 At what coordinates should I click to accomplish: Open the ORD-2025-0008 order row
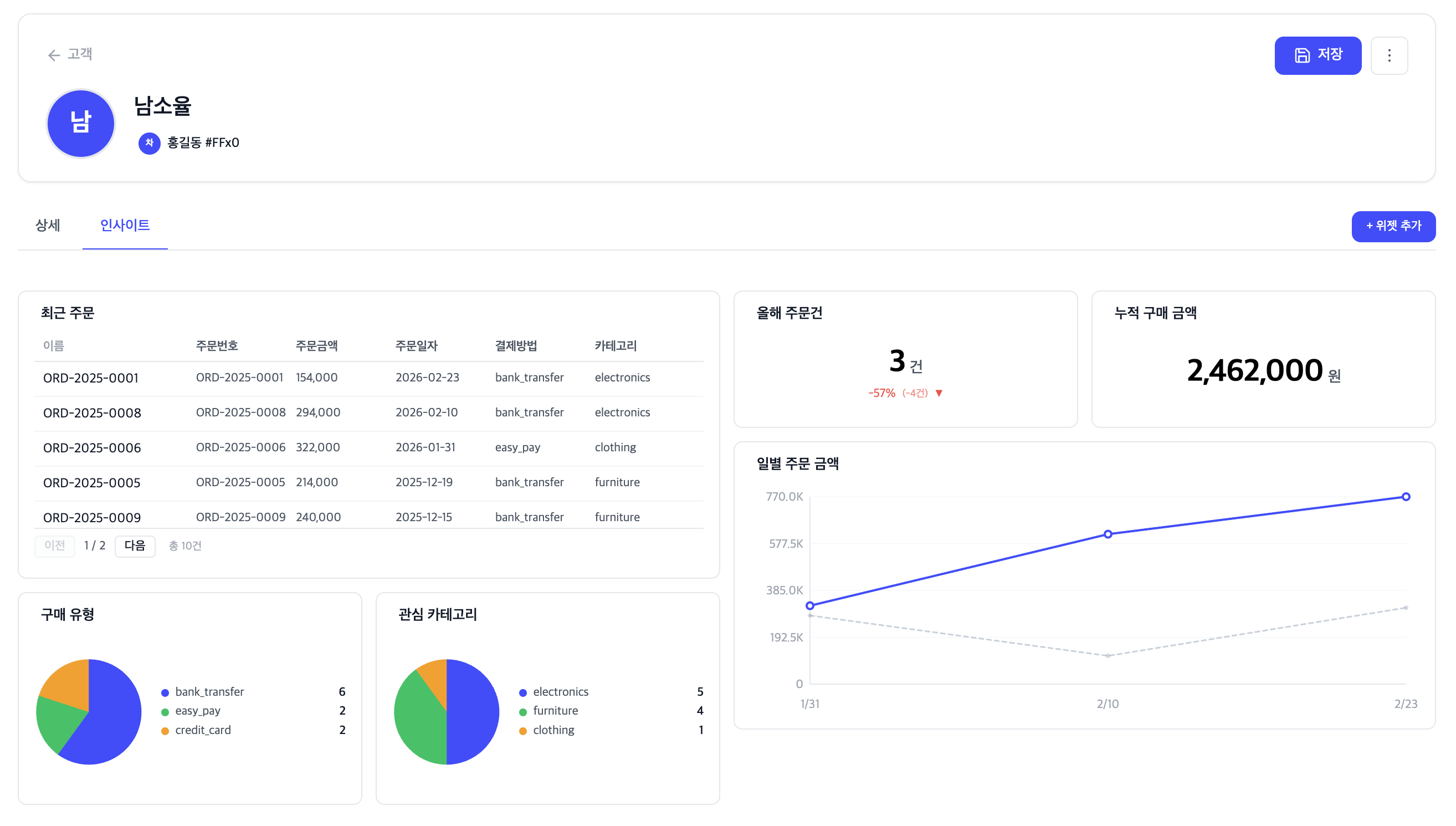tap(92, 413)
